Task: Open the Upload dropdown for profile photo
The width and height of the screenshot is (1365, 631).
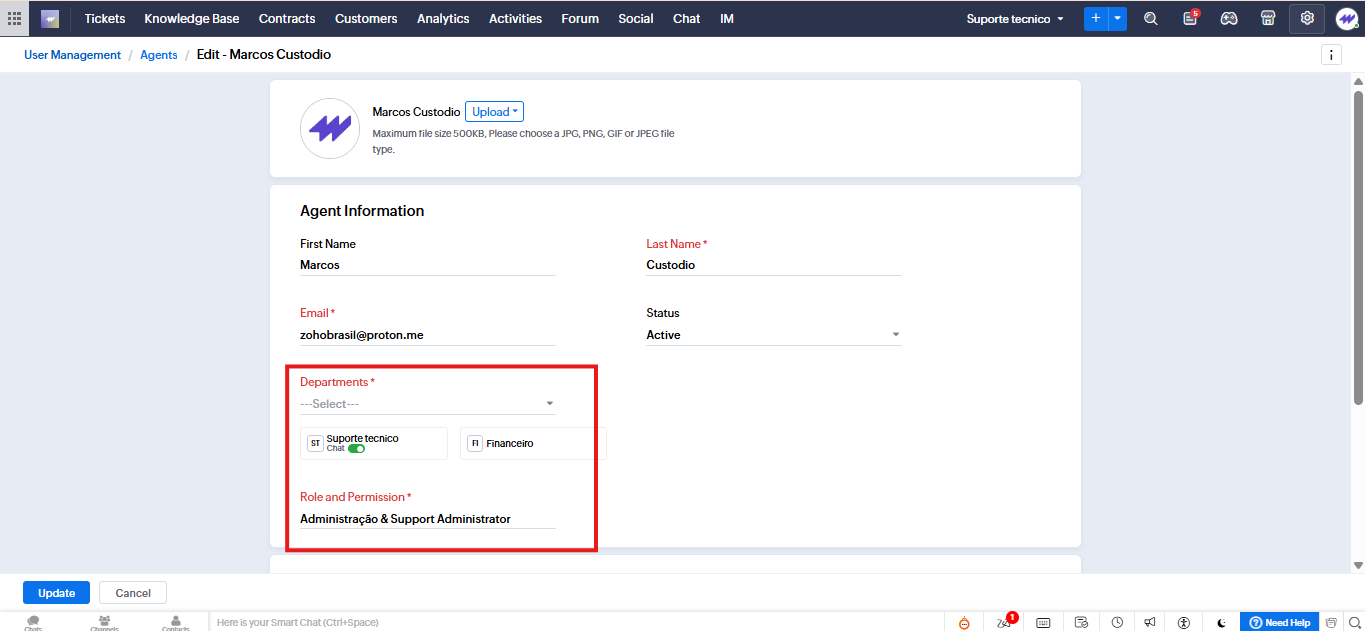Action: [x=494, y=112]
